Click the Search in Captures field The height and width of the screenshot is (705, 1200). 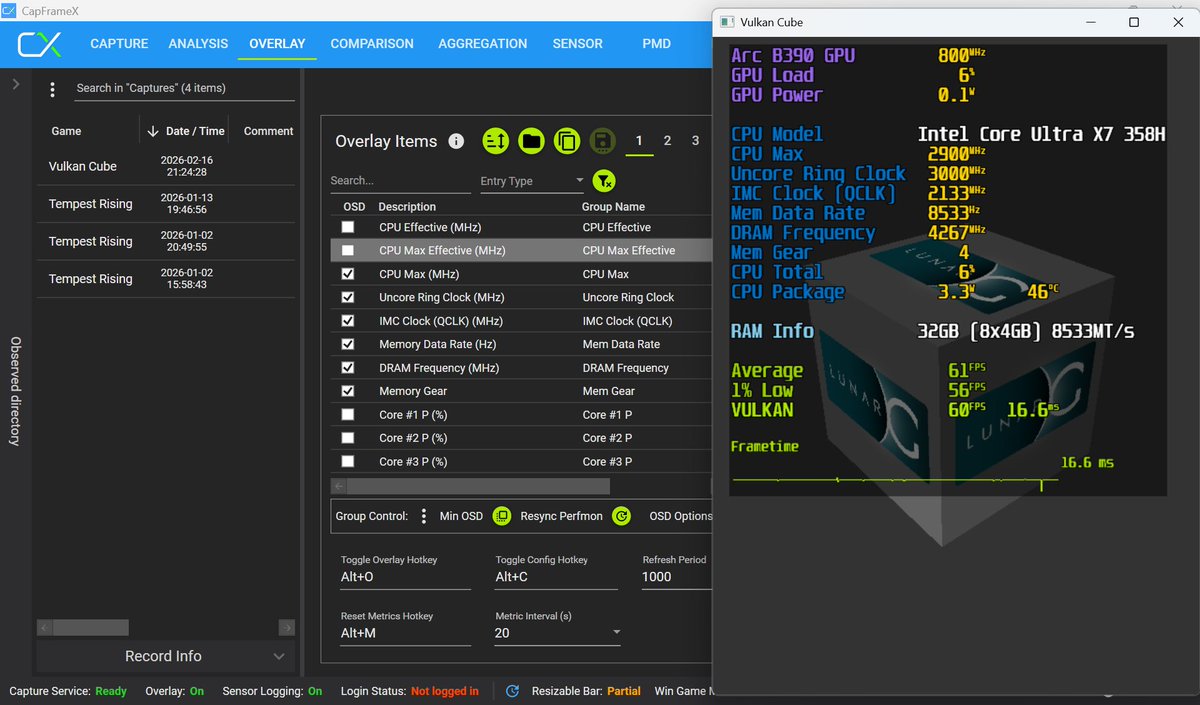[185, 88]
